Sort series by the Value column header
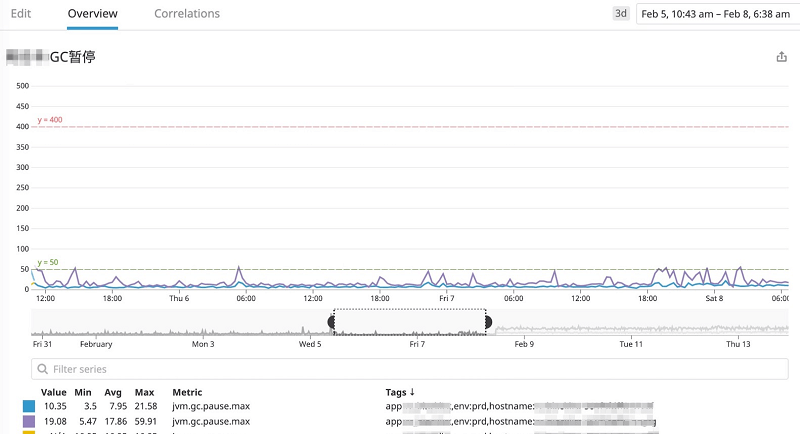Viewport: 800px width, 434px height. [54, 392]
